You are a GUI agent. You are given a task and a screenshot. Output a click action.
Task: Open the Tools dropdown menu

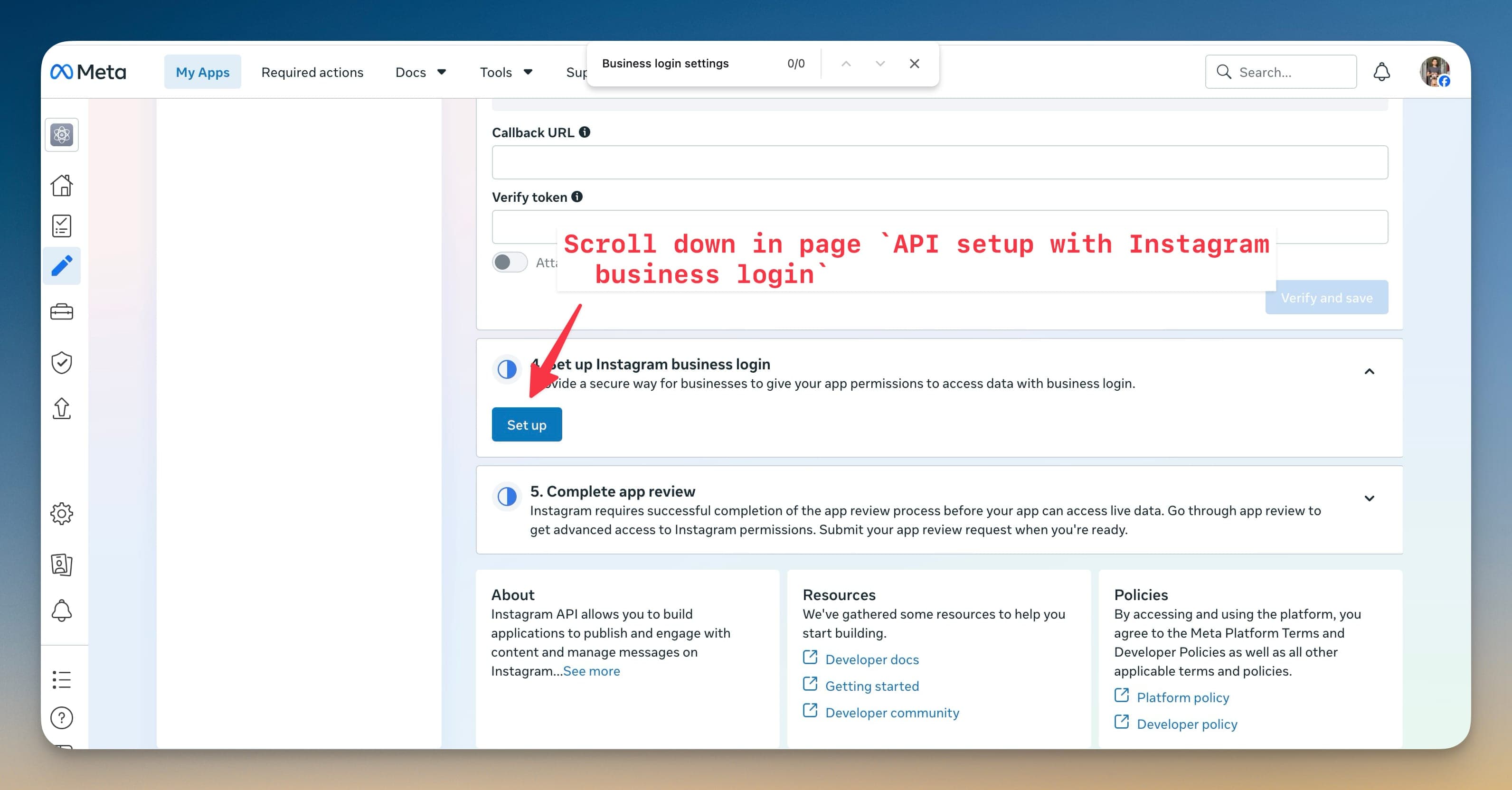pyautogui.click(x=506, y=72)
